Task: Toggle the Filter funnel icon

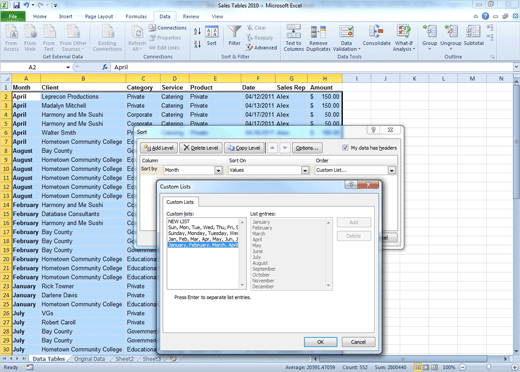Action: click(234, 36)
